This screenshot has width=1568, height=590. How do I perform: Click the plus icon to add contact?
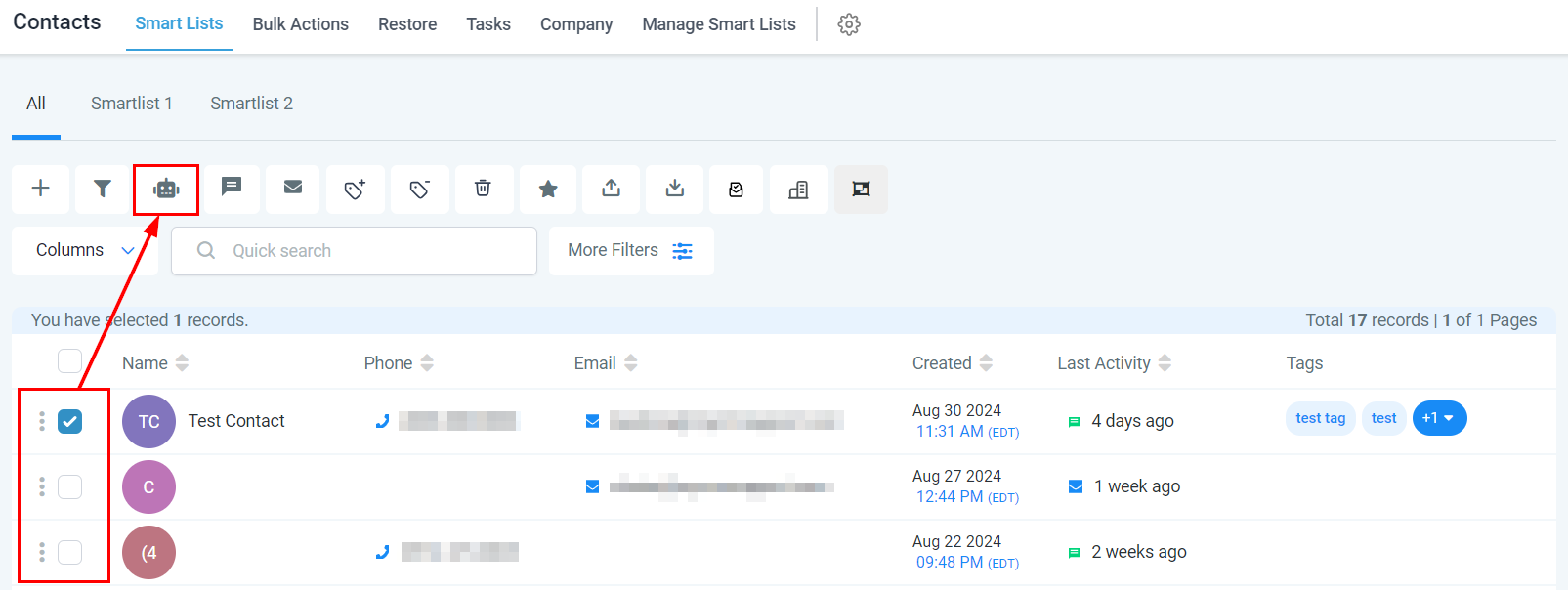41,189
